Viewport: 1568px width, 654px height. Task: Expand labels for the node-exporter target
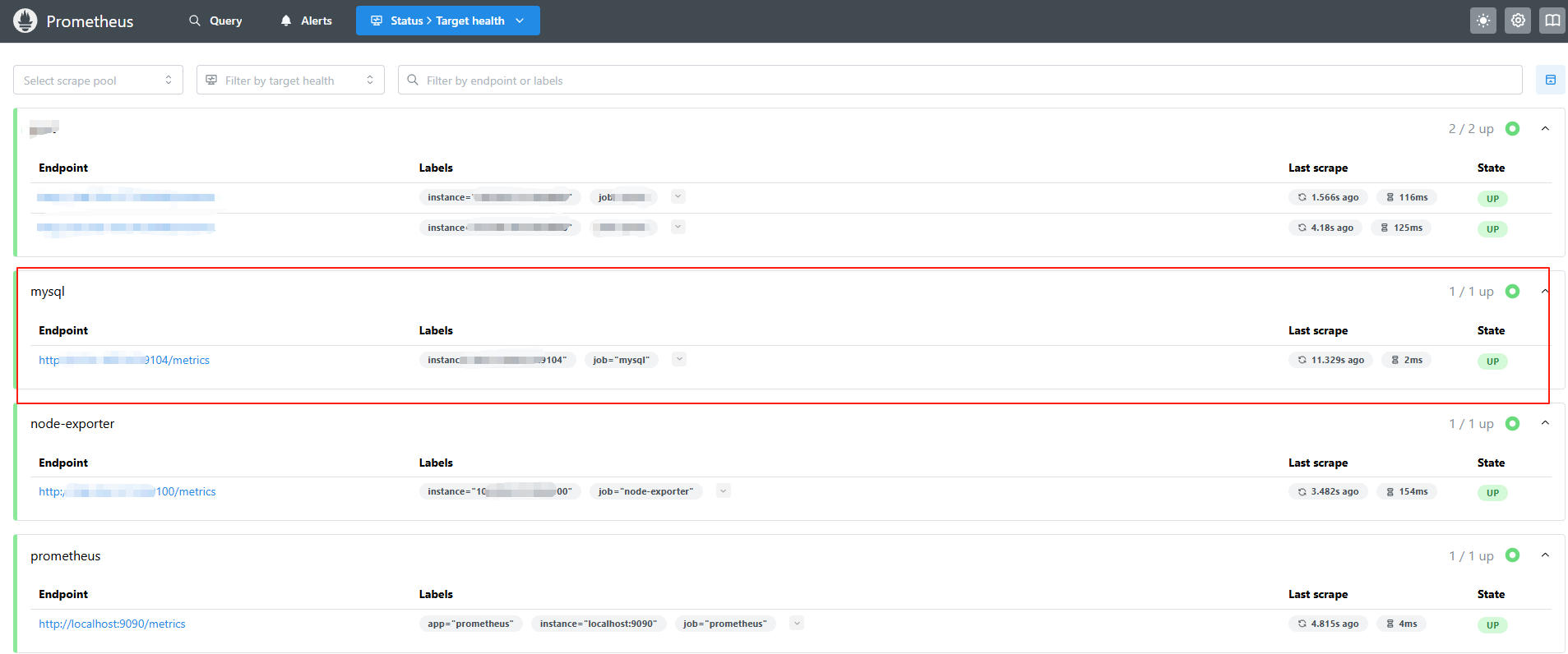coord(723,490)
